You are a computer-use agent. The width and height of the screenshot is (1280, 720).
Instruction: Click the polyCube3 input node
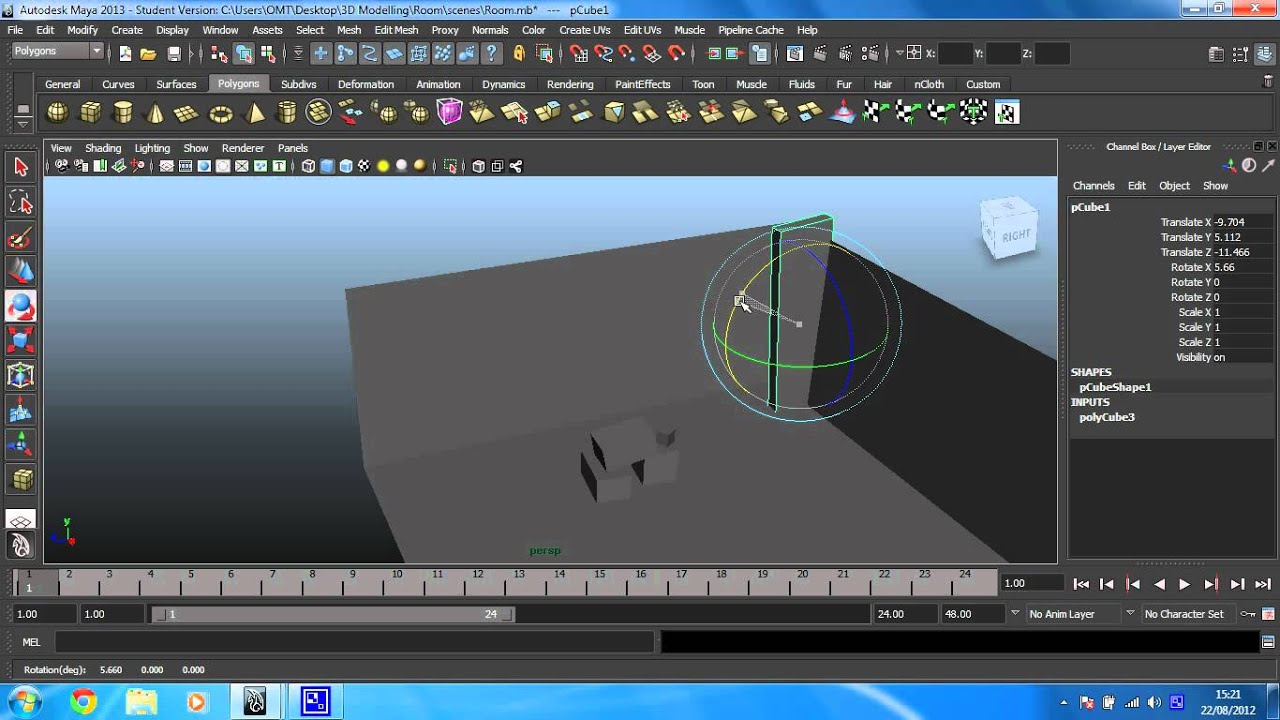tap(1107, 417)
